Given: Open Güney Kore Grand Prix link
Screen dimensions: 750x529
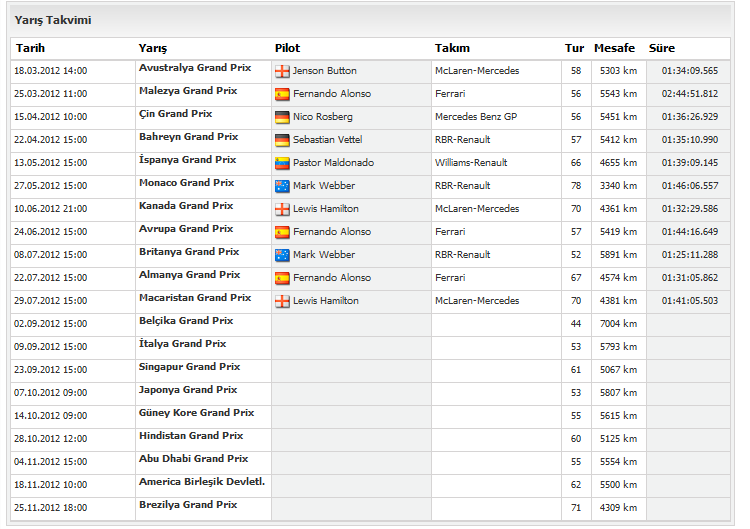Looking at the screenshot, I should tap(197, 412).
